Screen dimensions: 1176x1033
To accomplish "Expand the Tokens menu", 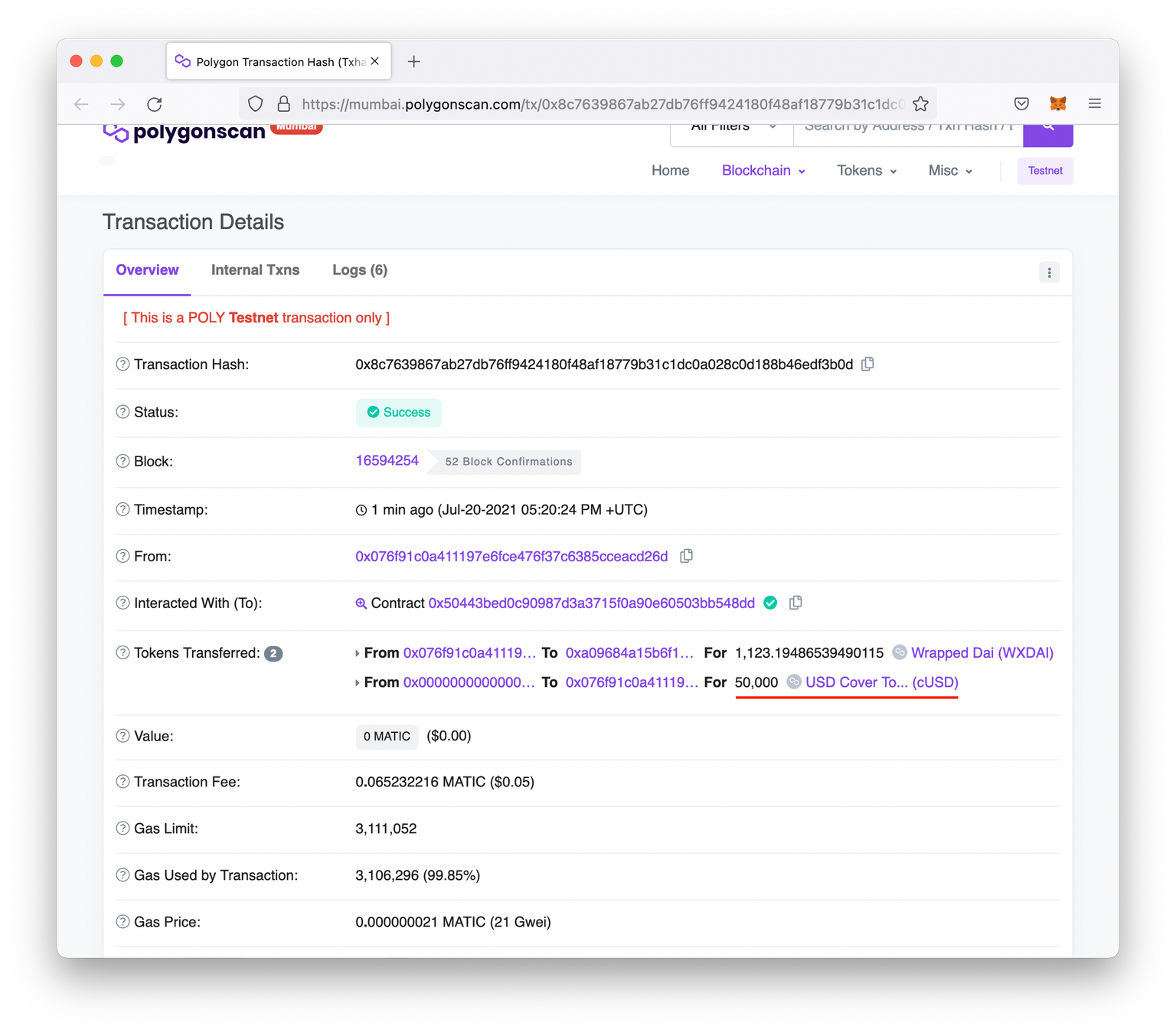I will click(x=867, y=171).
